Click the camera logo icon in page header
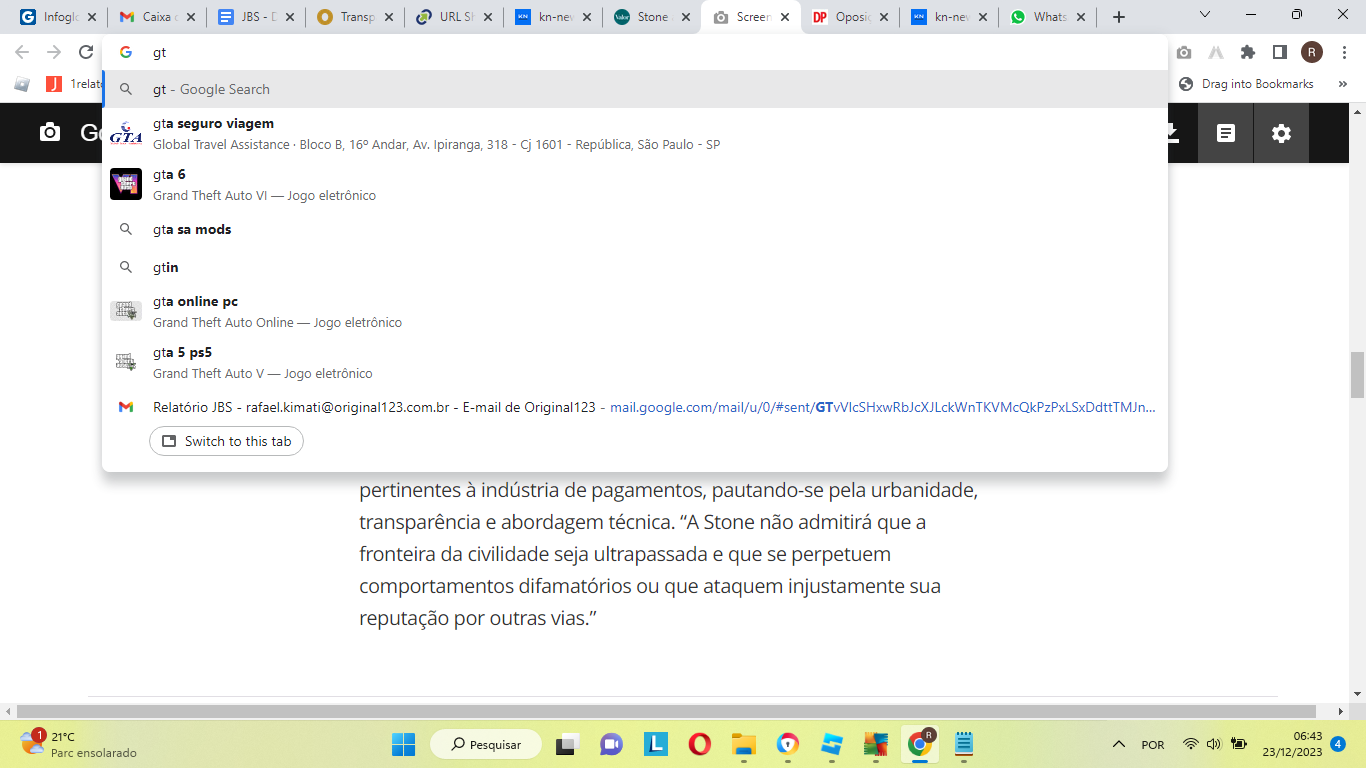 (x=50, y=132)
